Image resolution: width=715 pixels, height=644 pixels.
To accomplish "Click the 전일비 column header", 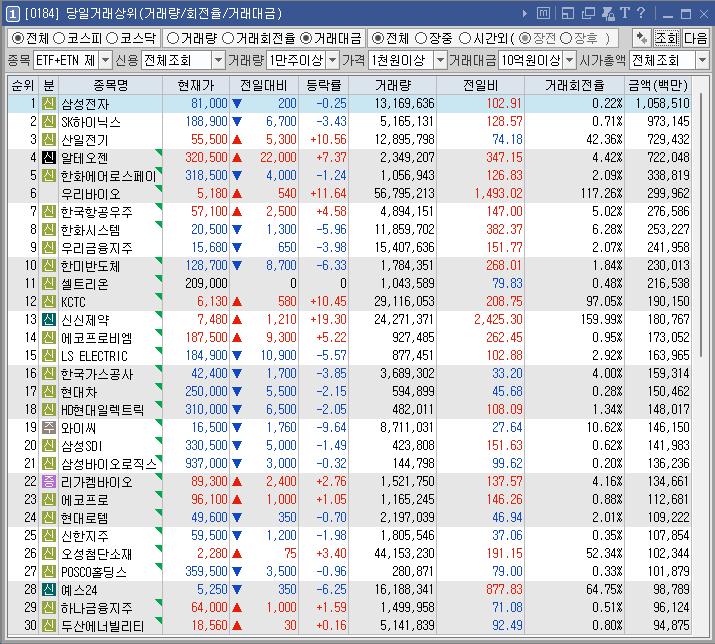I will pyautogui.click(x=480, y=85).
